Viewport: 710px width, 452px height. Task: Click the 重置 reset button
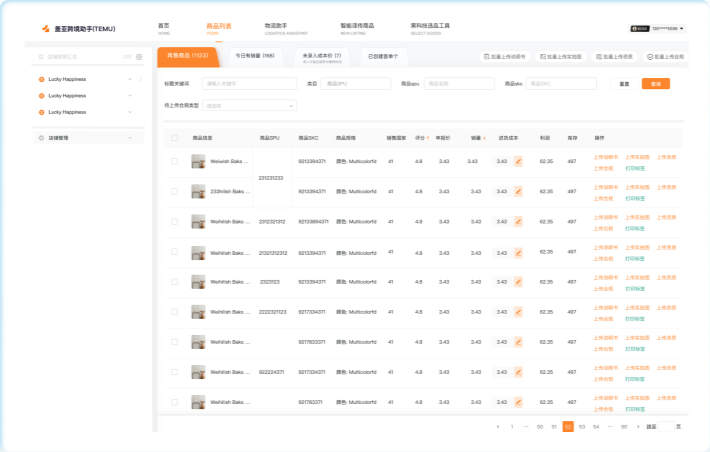coord(624,84)
